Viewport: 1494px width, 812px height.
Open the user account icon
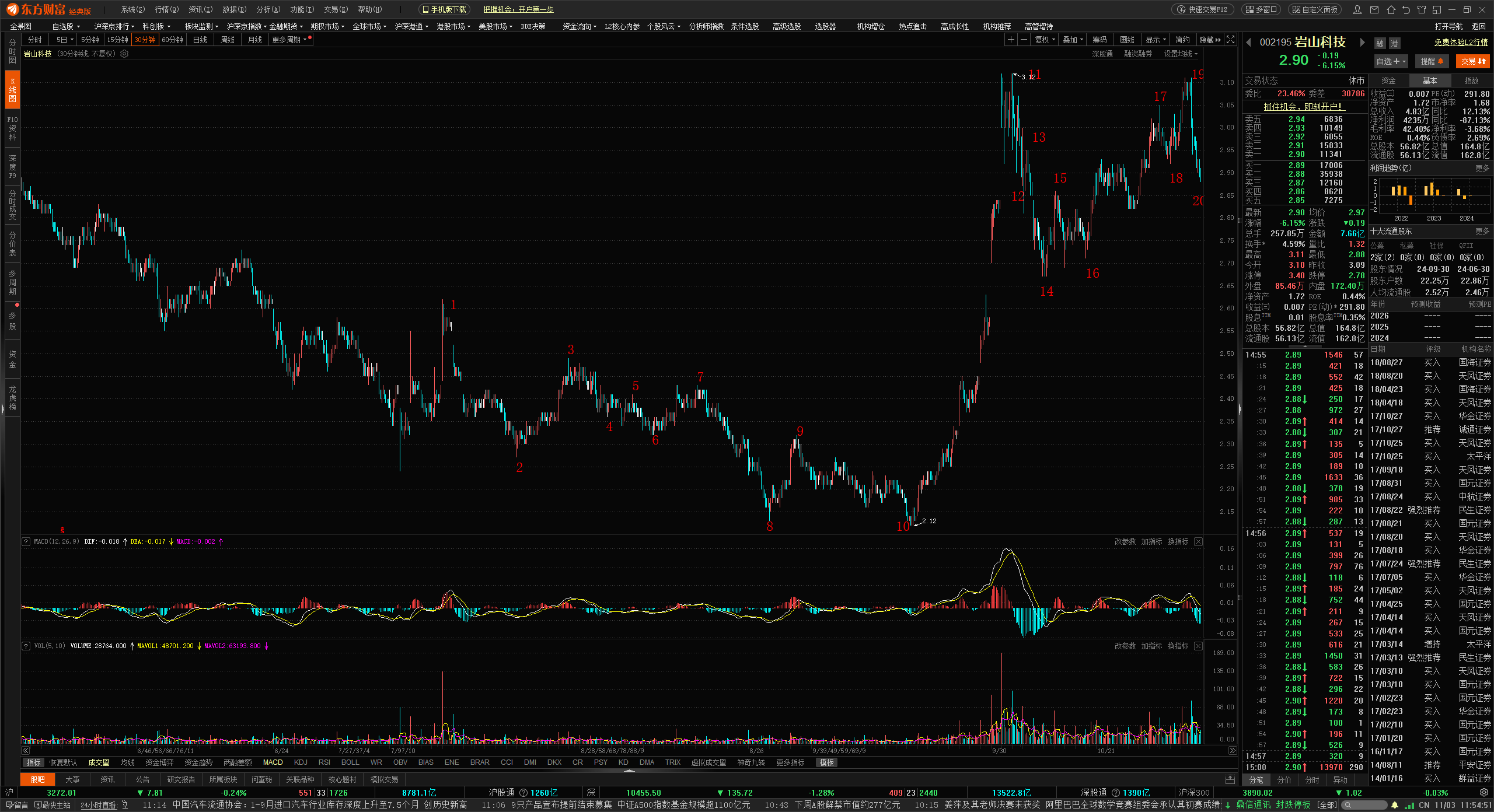(x=1357, y=9)
